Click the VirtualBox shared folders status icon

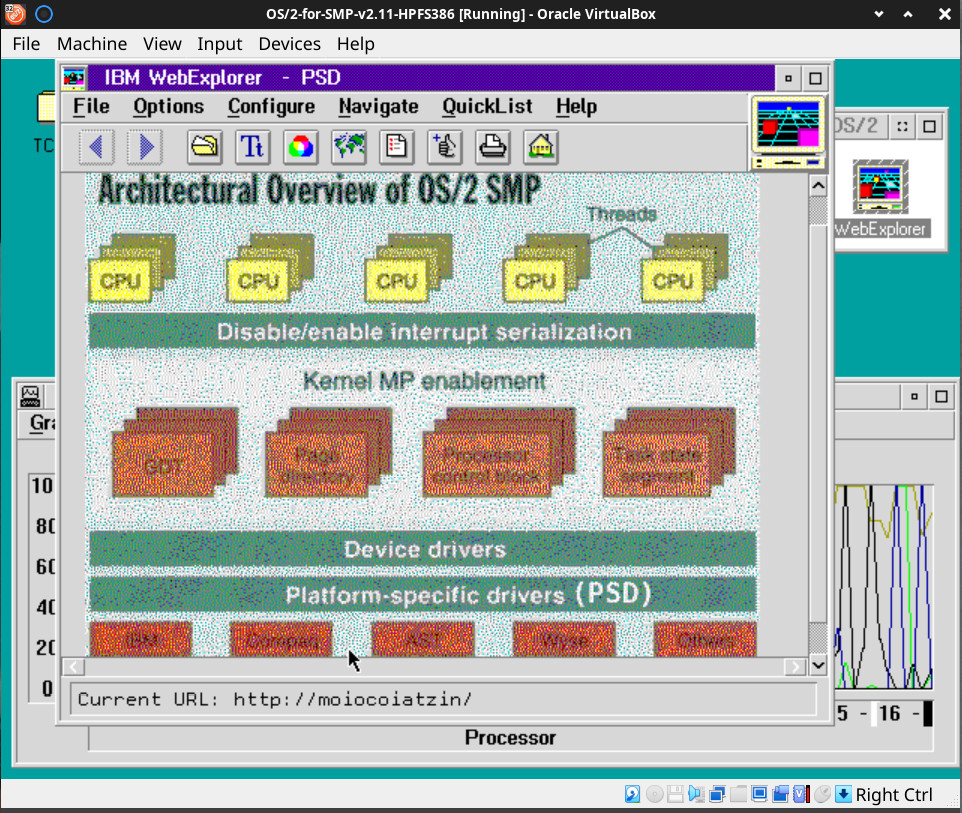click(x=738, y=794)
